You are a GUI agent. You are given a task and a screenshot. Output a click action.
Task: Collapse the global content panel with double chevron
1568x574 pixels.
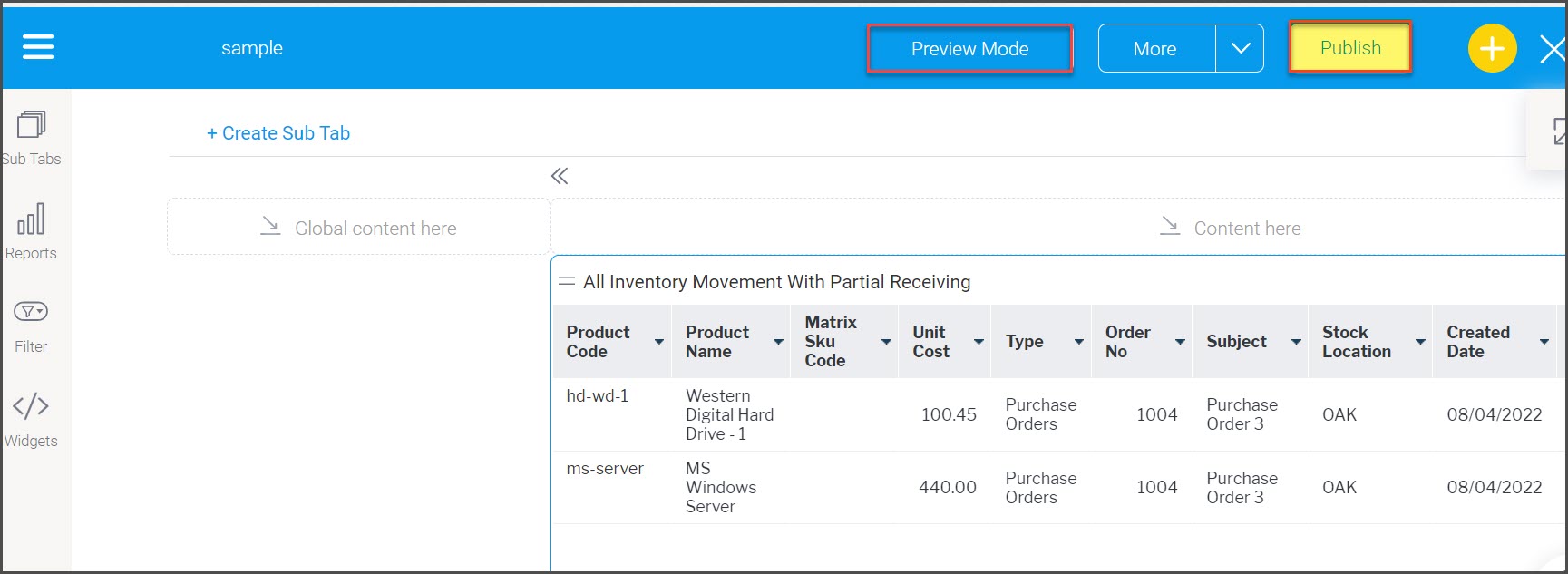coord(560,176)
